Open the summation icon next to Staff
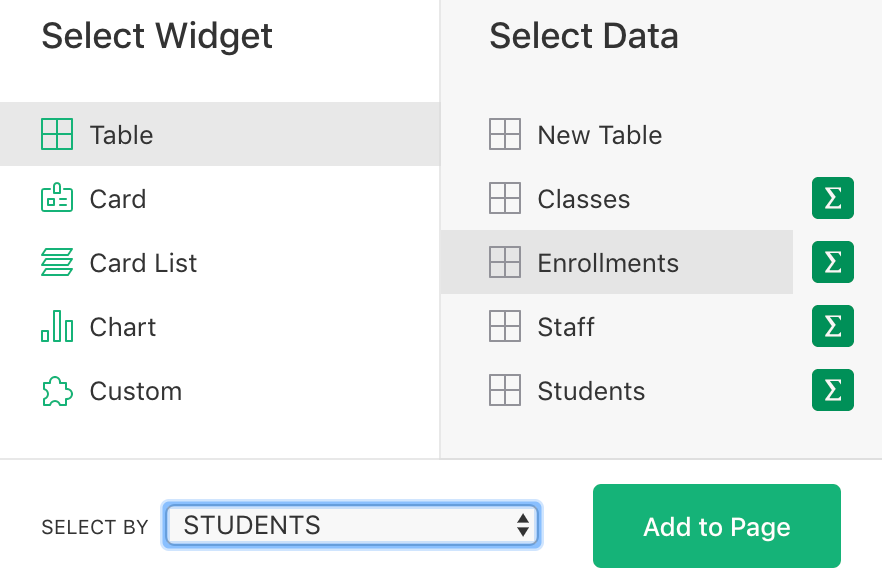The width and height of the screenshot is (882, 584). (x=833, y=326)
